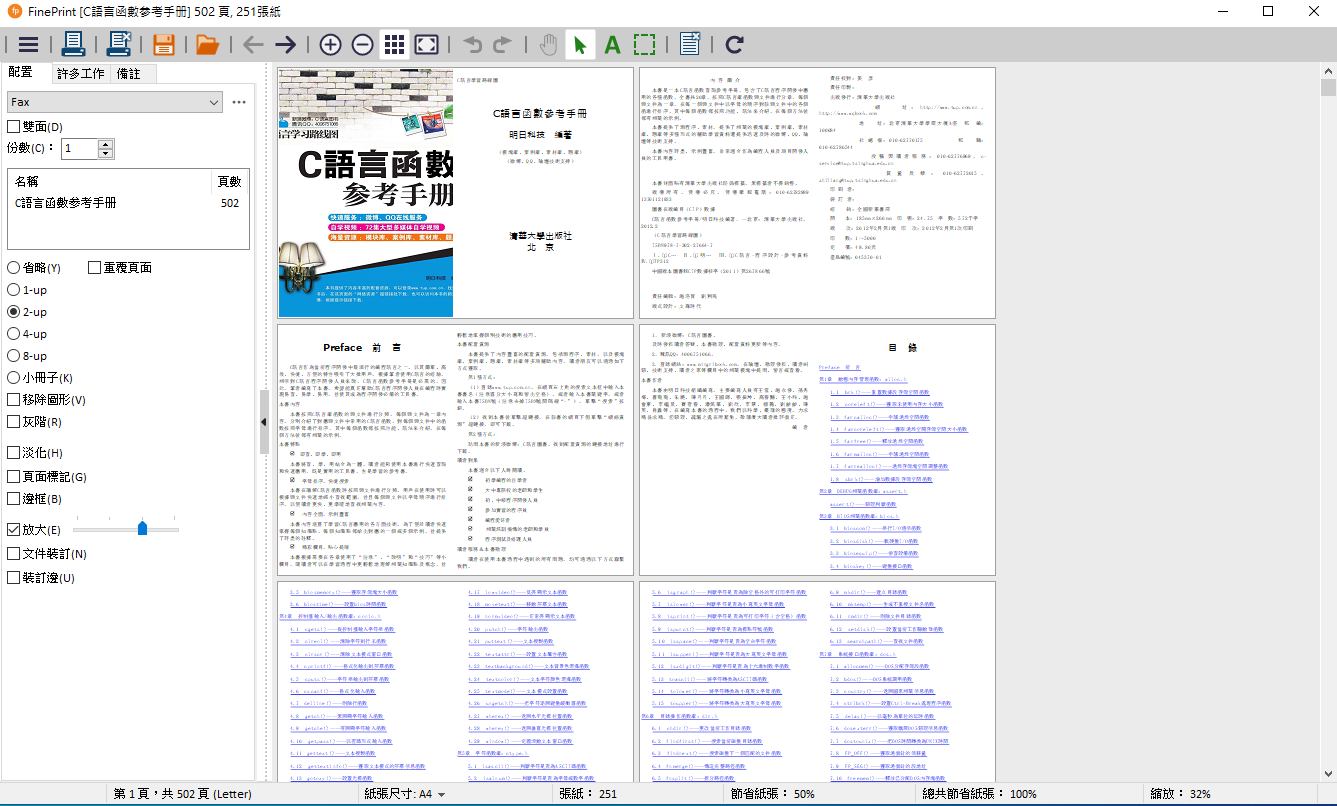
Task: Switch to the 備註 tab
Action: click(x=130, y=74)
